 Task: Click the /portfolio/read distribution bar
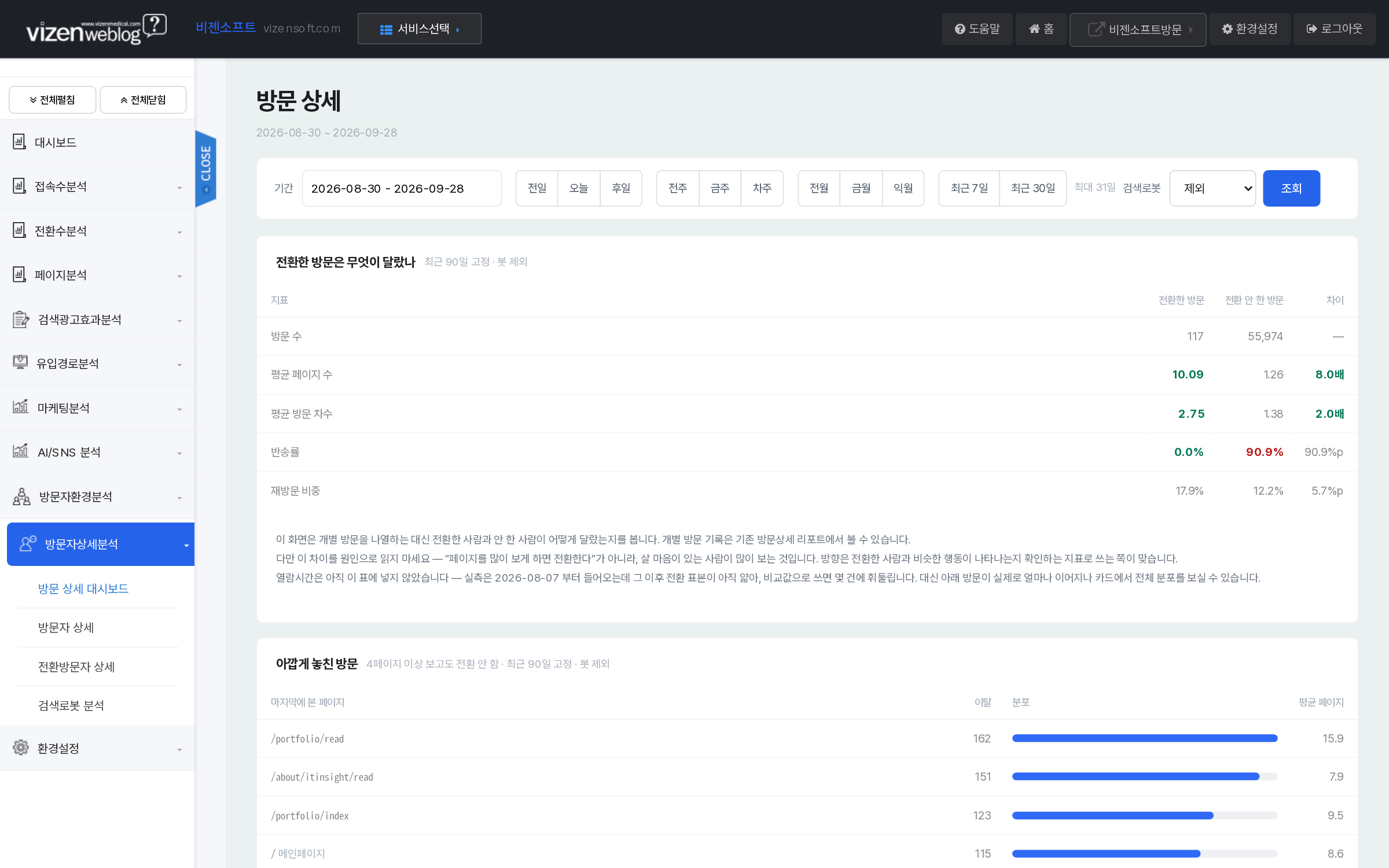1145,738
